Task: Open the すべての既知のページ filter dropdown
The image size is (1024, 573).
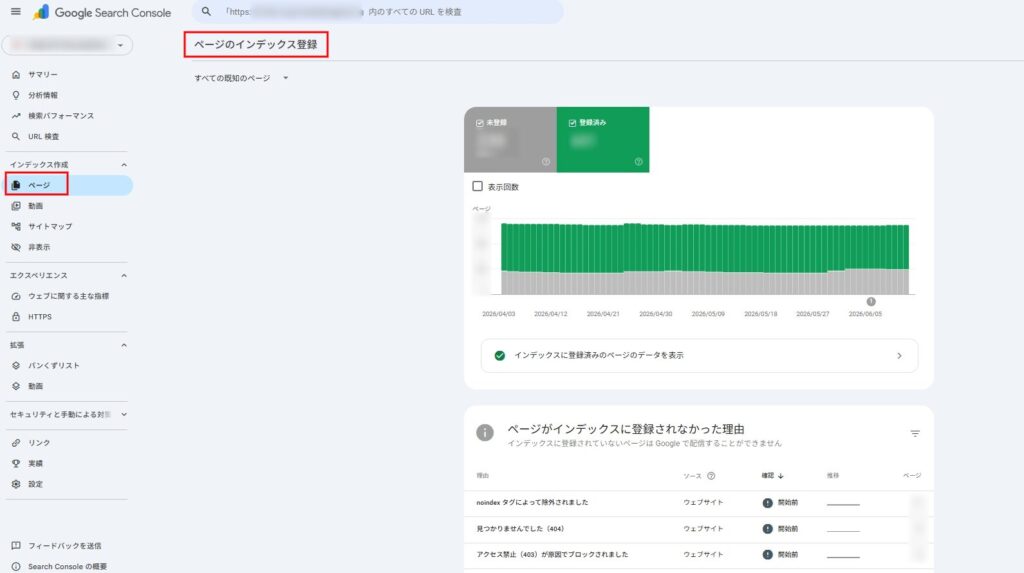Action: 241,78
